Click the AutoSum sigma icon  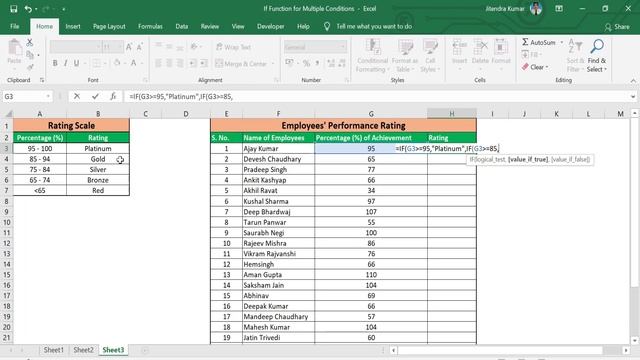tap(525, 42)
